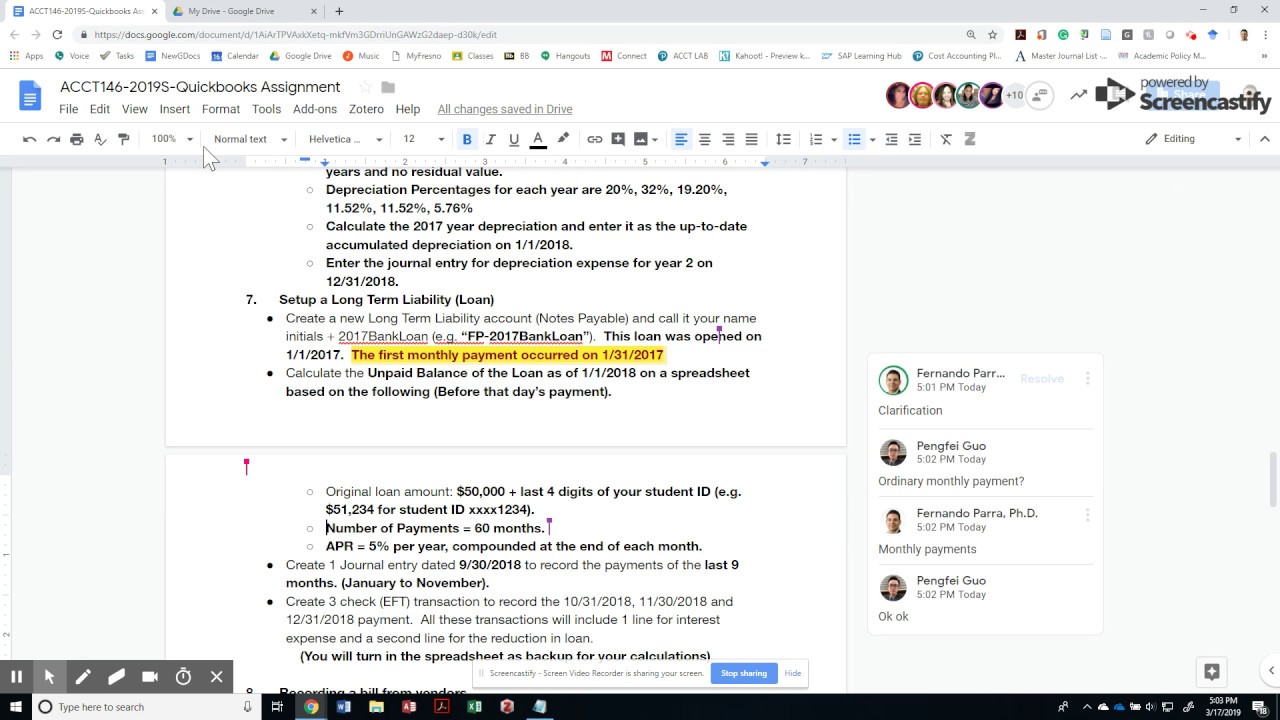Insert a link with the link icon
1280x720 pixels.
click(595, 139)
